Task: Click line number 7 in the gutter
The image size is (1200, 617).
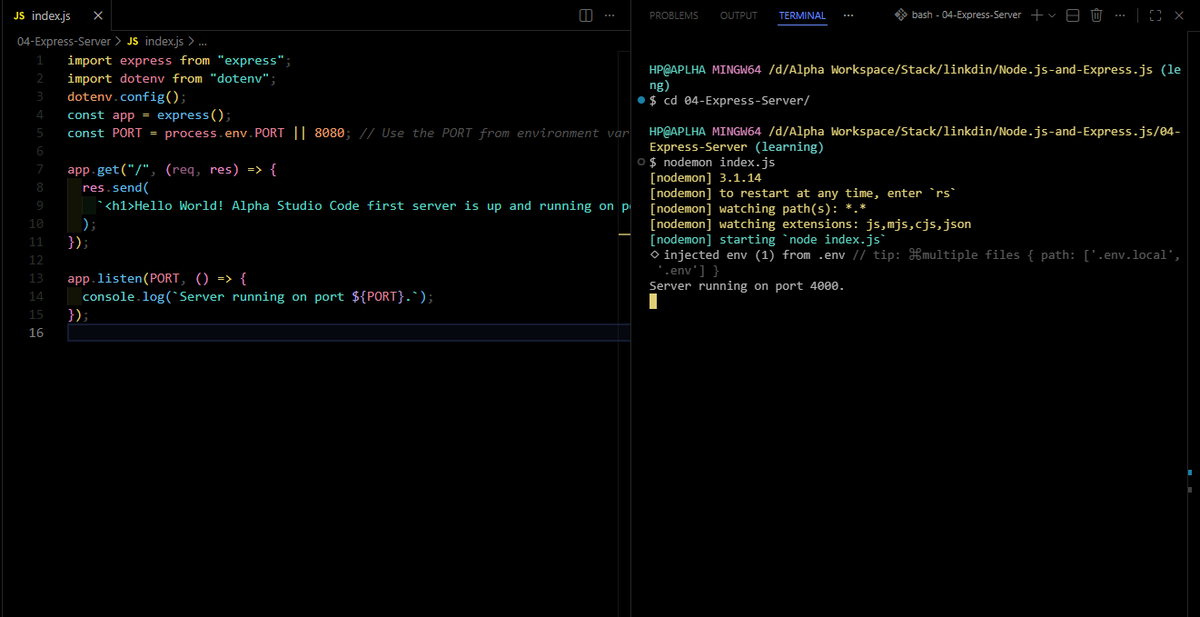Action: coord(38,169)
